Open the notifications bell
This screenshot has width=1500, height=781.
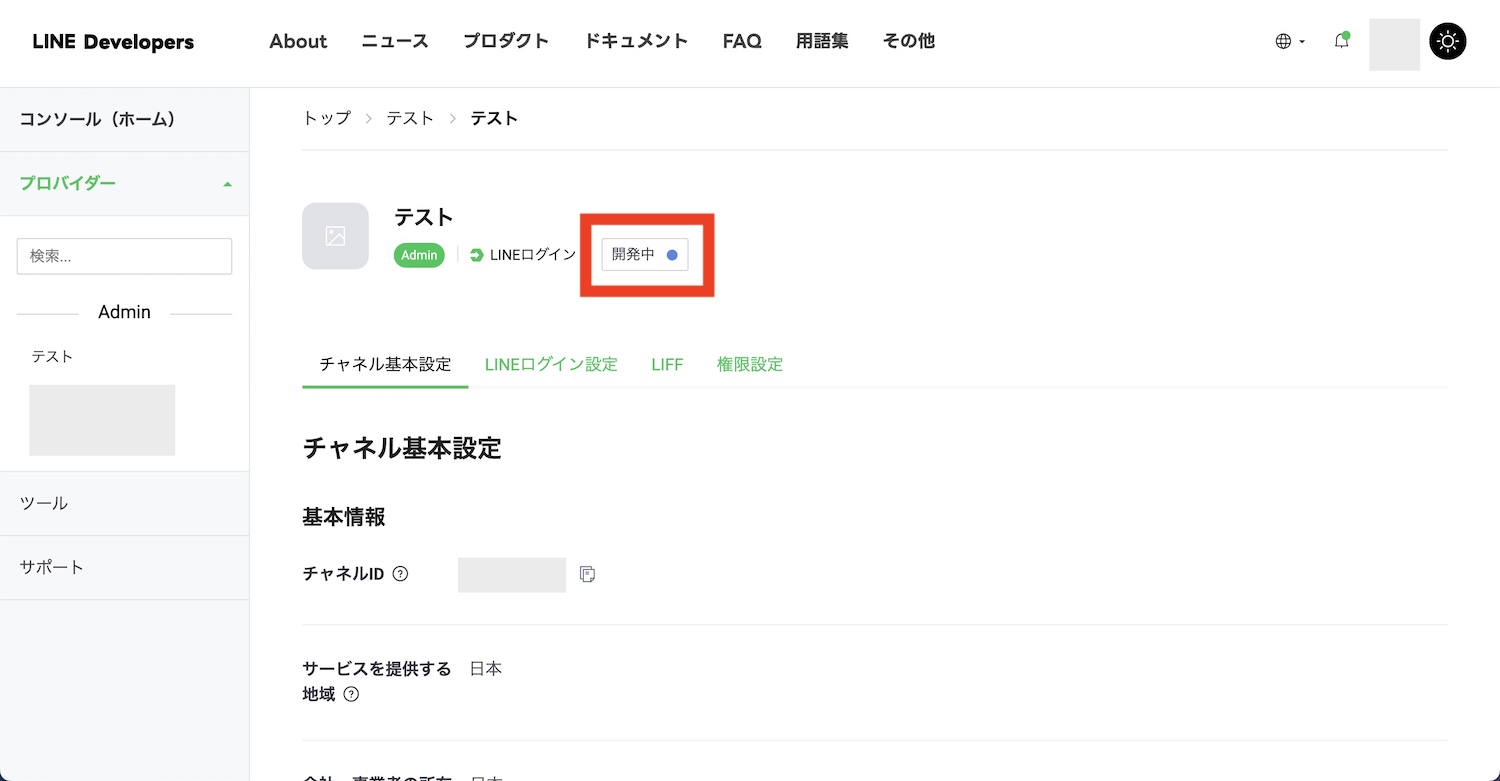click(1342, 41)
